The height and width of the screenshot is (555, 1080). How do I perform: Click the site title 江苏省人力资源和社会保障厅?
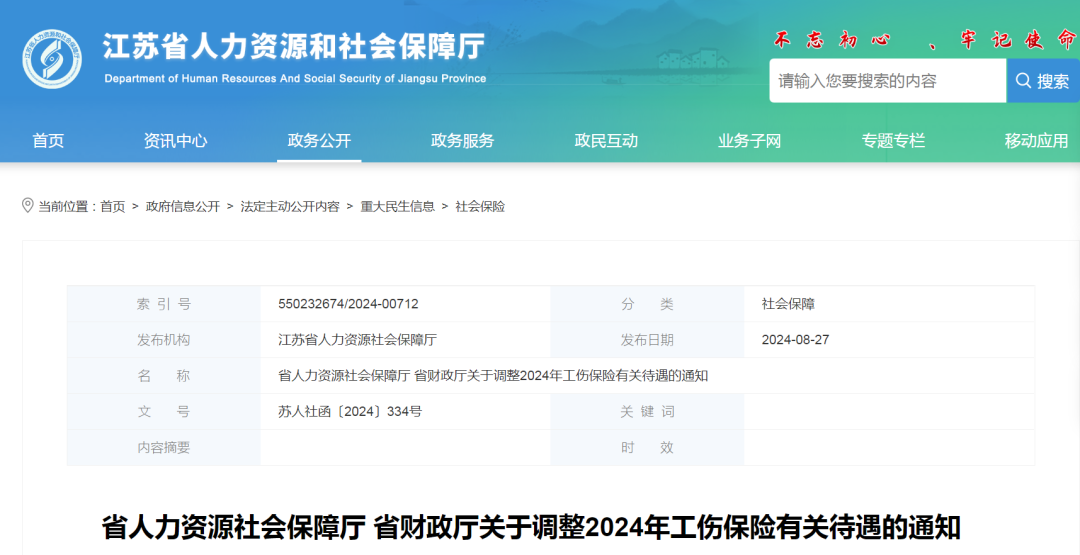[294, 47]
